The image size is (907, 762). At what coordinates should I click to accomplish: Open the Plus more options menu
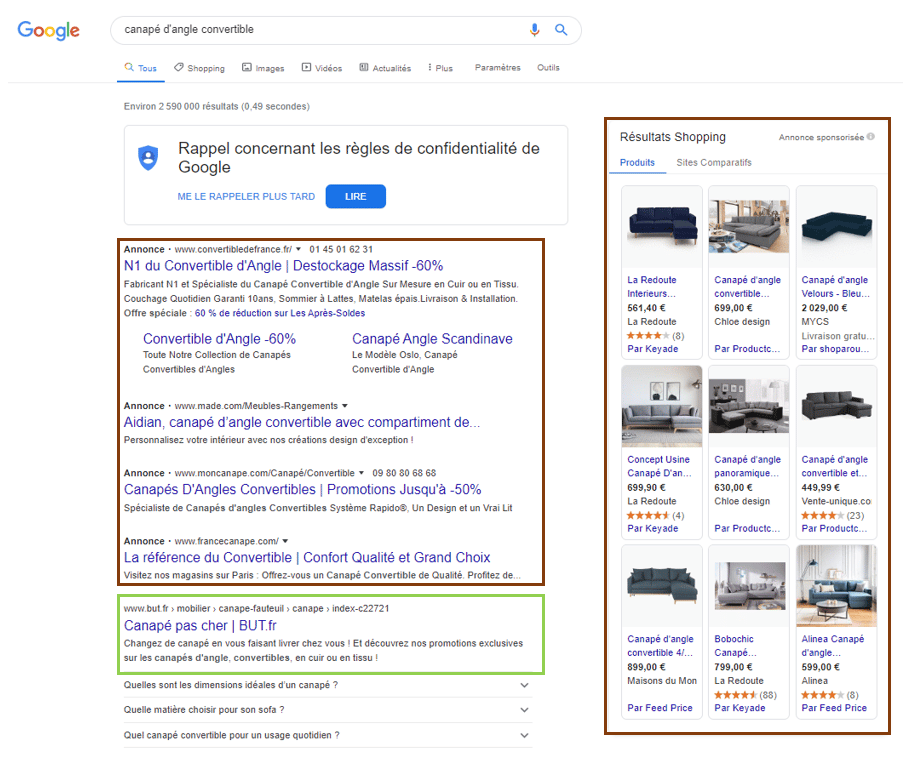pos(440,68)
